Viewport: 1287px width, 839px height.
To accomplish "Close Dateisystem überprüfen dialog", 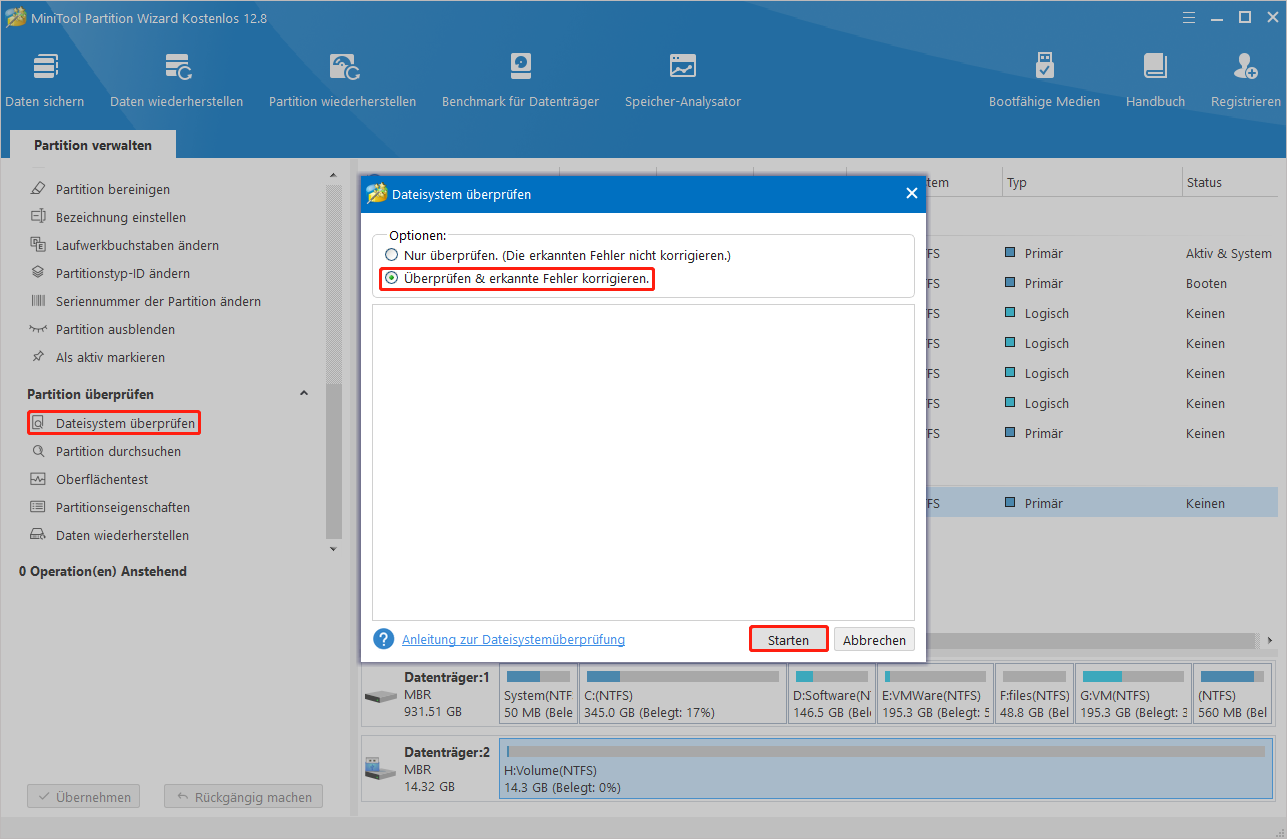I will (x=911, y=194).
